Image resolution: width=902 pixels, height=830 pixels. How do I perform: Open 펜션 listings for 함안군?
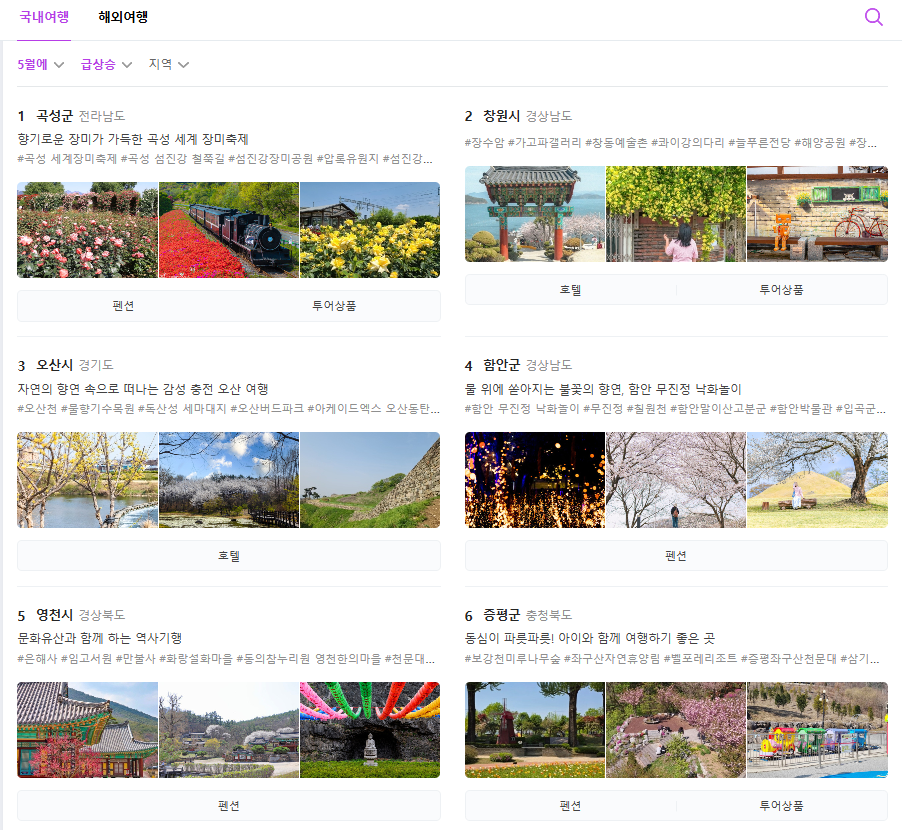click(675, 553)
